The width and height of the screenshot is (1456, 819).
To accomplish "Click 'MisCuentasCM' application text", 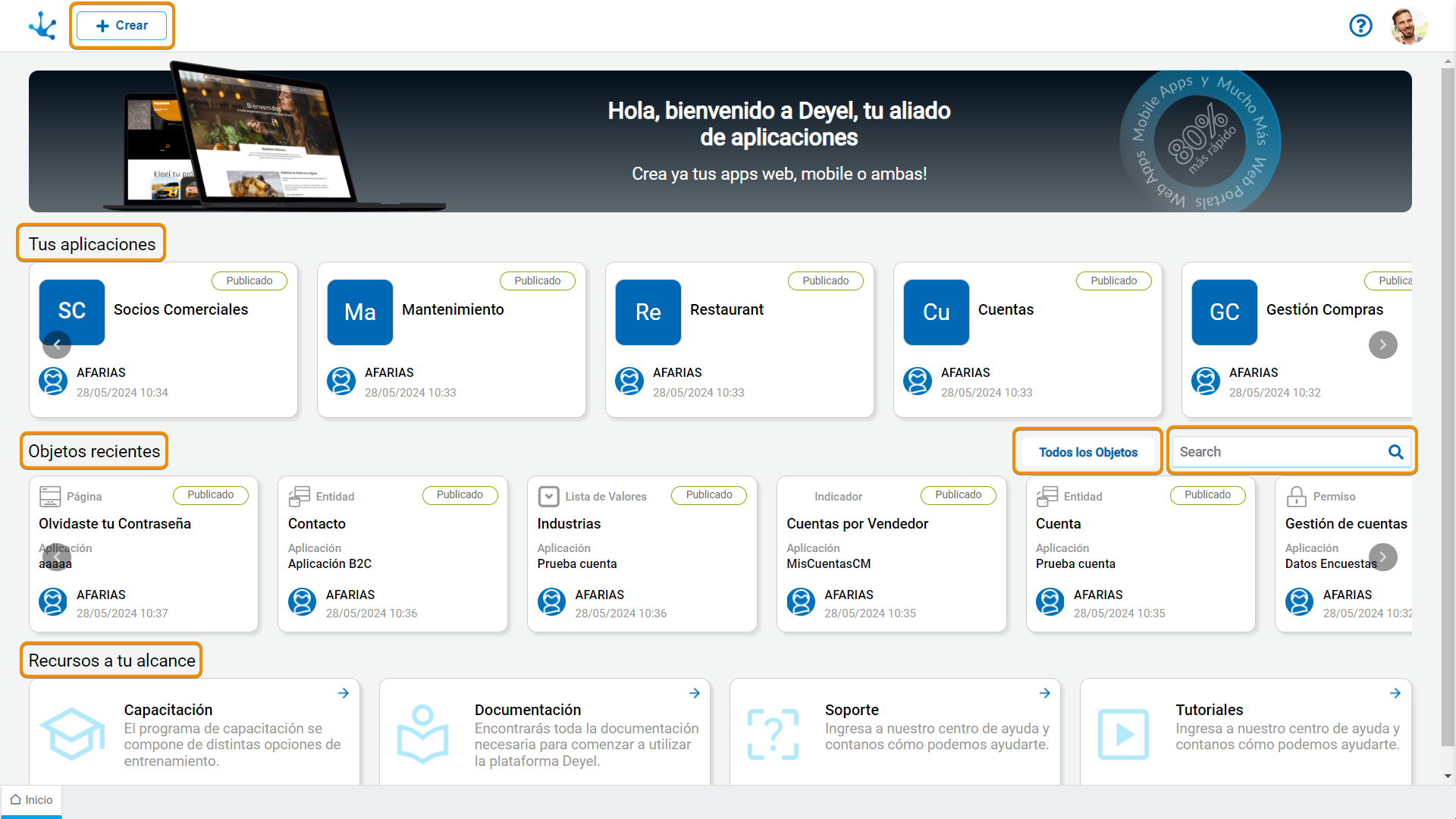I will [828, 564].
